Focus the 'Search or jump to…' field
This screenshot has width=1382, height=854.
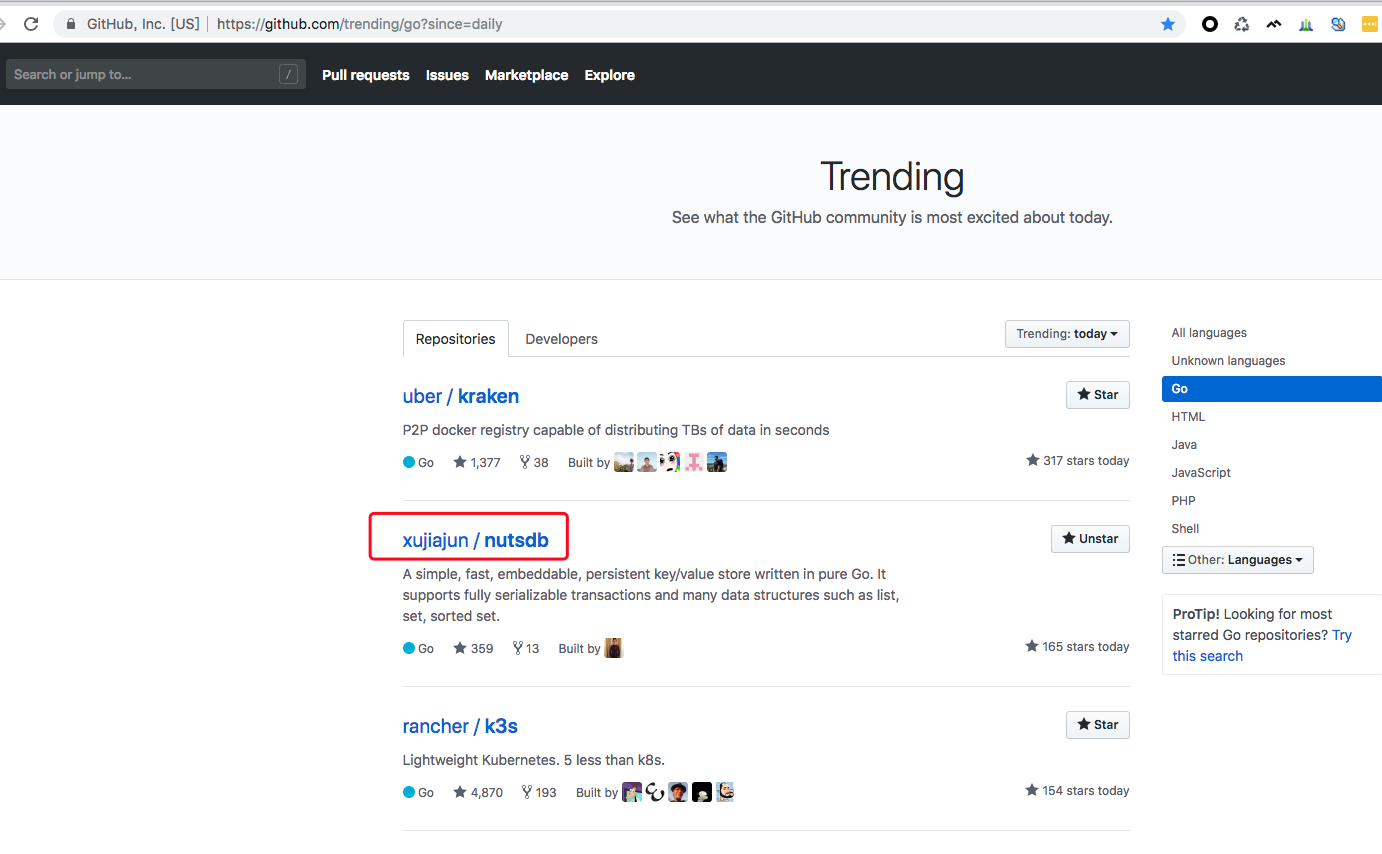156,74
